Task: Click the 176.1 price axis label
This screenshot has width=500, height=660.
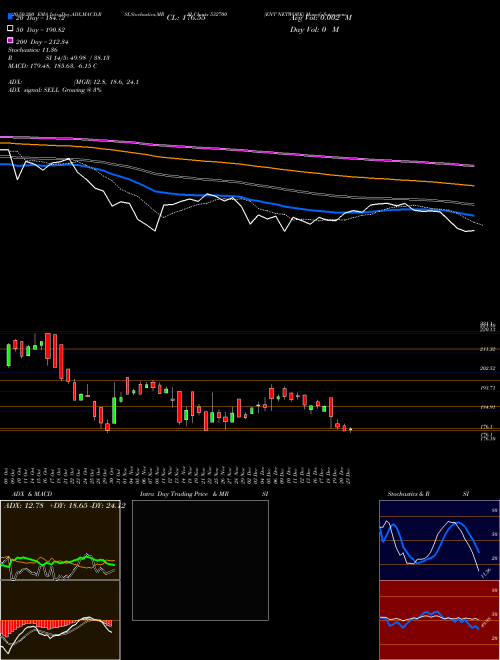Action: pyautogui.click(x=487, y=427)
